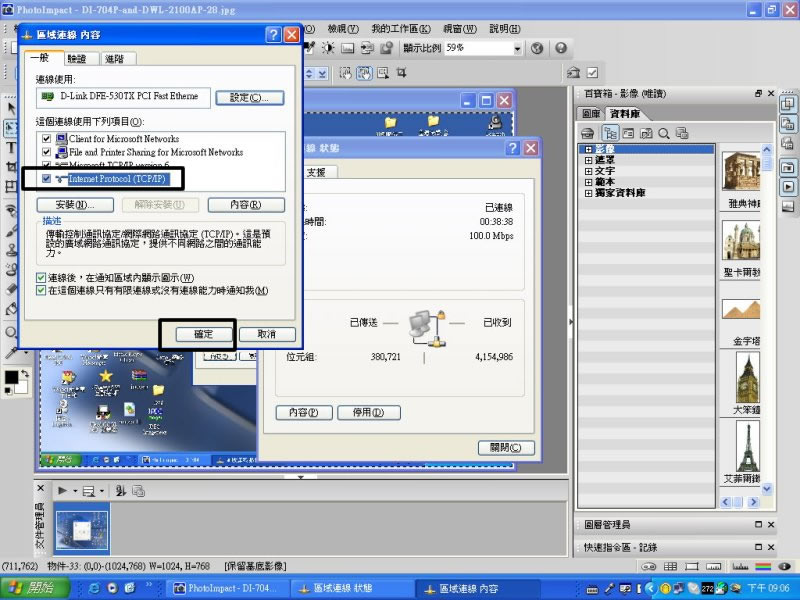Toggle notify on limited connectivity checkbox
The height and width of the screenshot is (600, 800).
41,291
